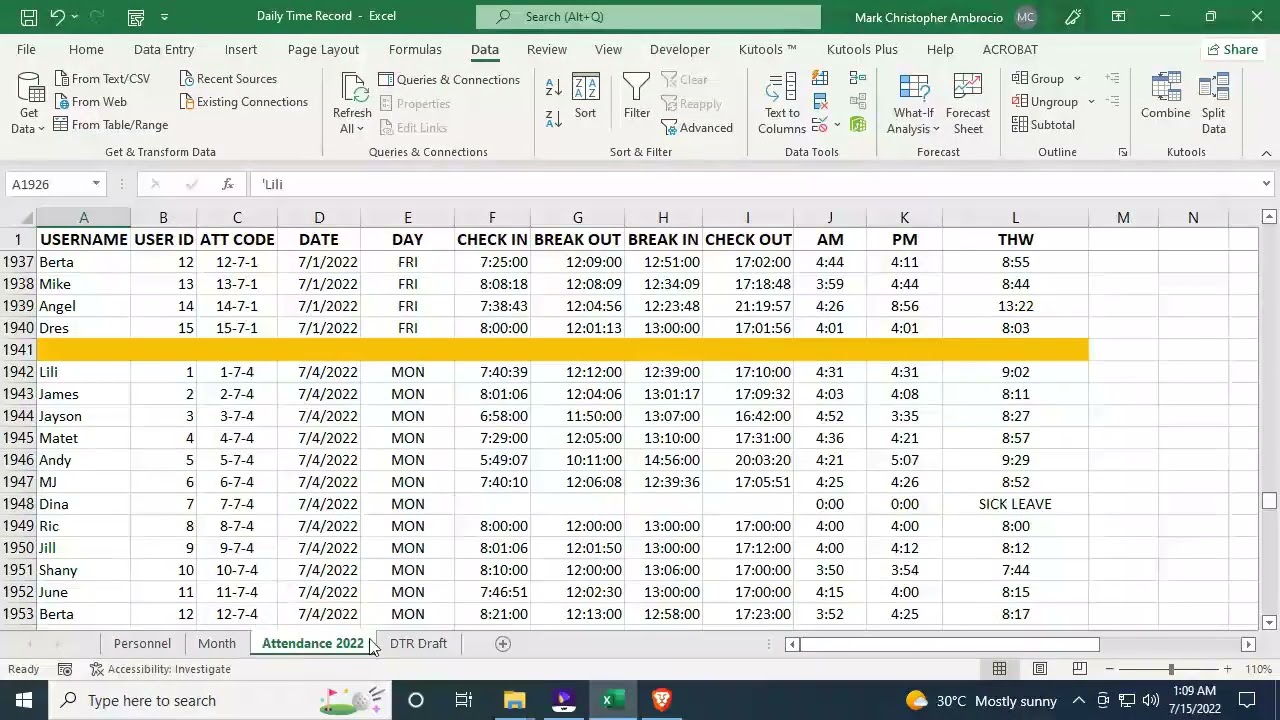Viewport: 1280px width, 720px height.
Task: Collapse the ribbon
Action: tap(1266, 153)
